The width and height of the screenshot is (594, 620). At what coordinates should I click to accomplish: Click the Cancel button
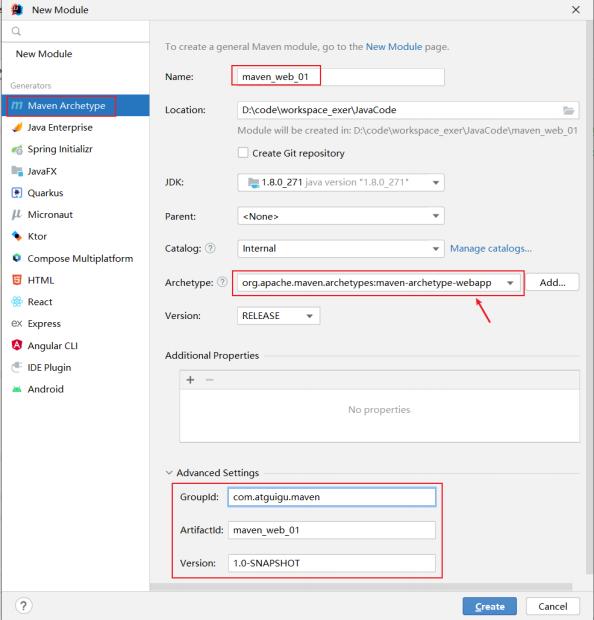point(552,606)
